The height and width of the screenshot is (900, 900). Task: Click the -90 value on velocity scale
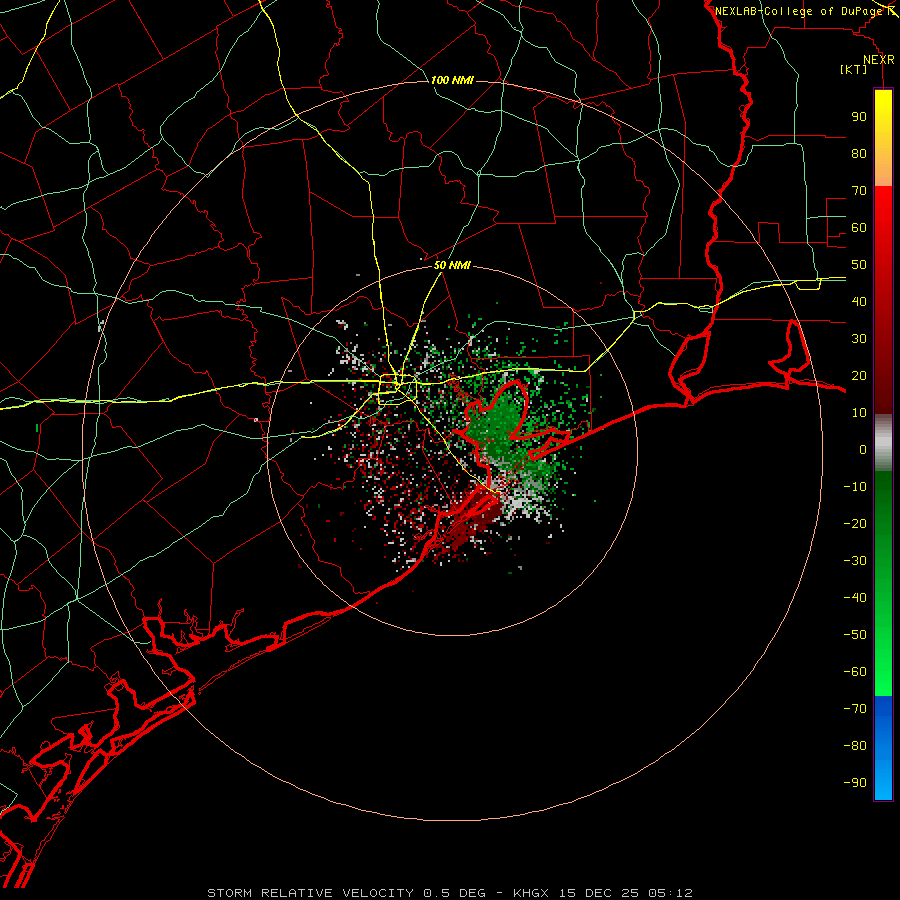point(855,783)
